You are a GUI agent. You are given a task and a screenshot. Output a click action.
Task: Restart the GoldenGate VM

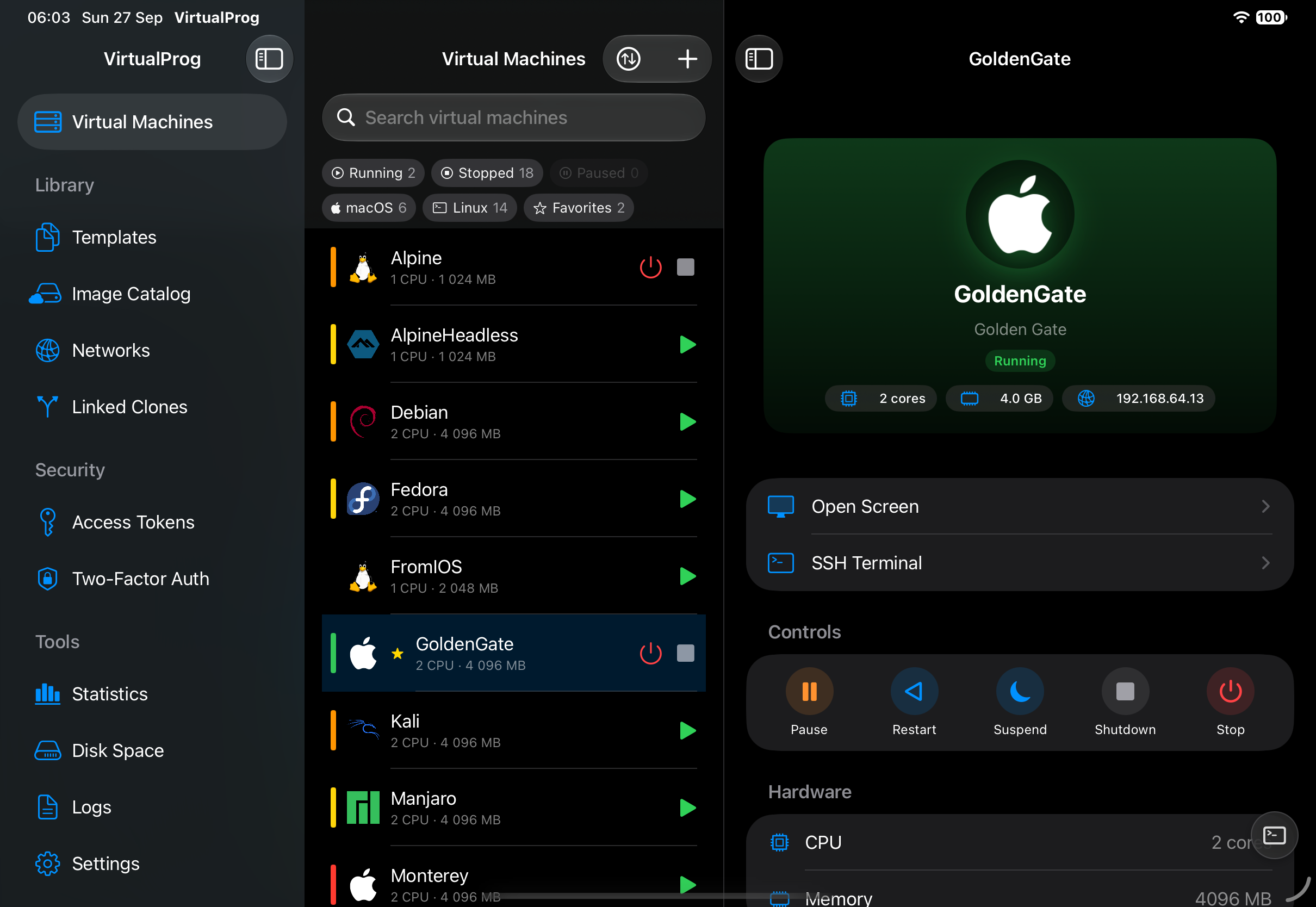click(x=914, y=692)
